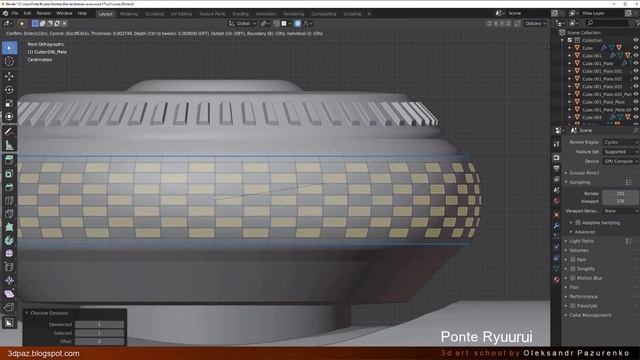The height and width of the screenshot is (360, 640).
Task: Select the Cube.001_Plate.003 outliner row
Action: 602,87
